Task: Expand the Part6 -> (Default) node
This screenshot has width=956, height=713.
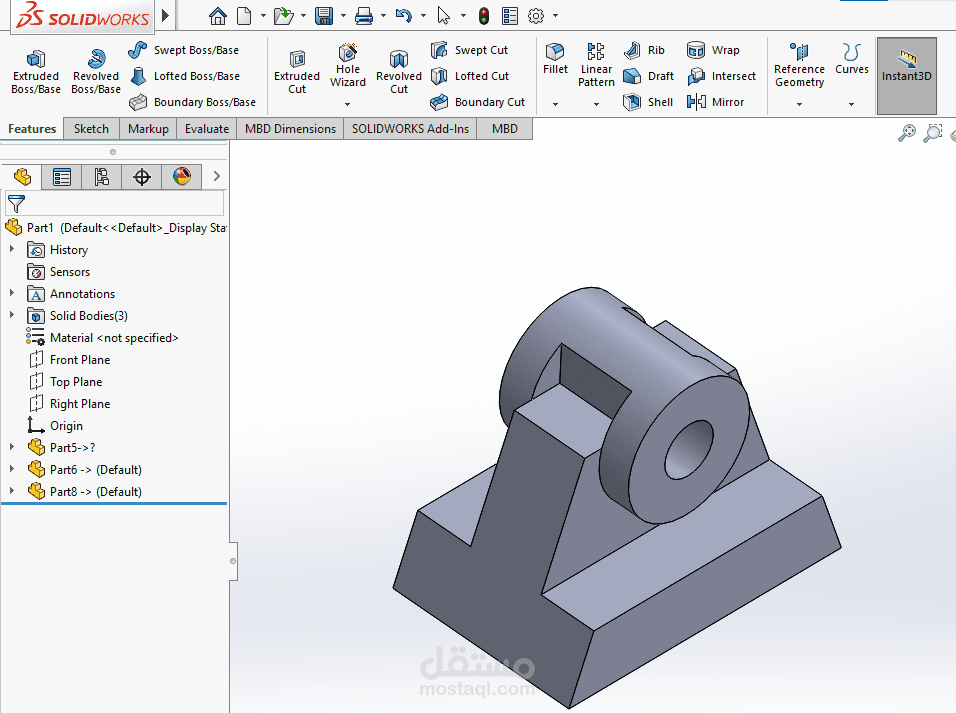Action: coord(12,469)
